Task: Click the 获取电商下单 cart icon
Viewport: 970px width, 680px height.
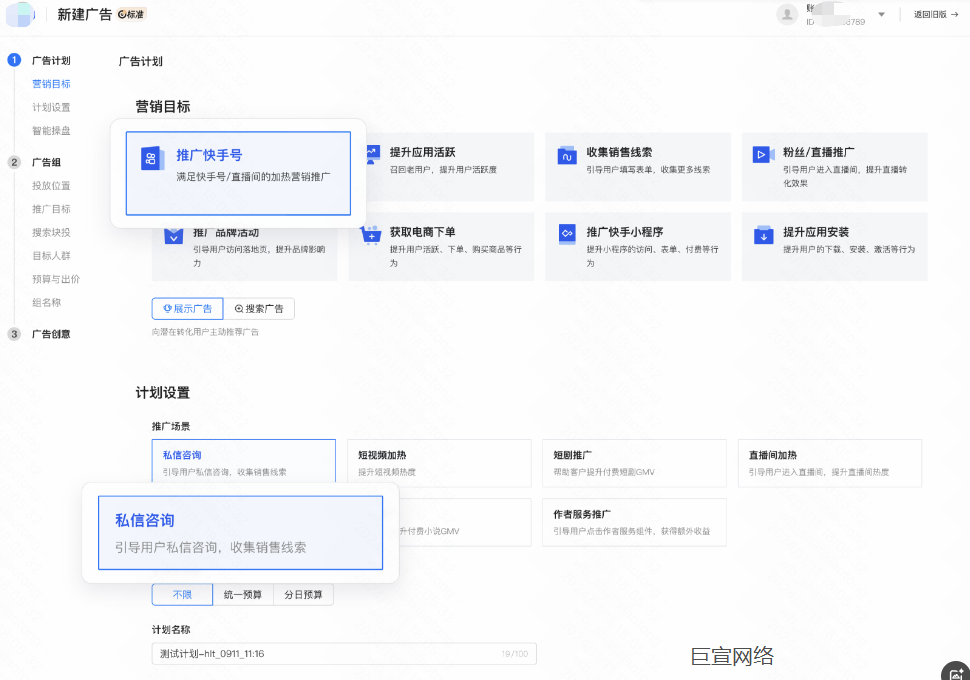Action: pyautogui.click(x=371, y=235)
